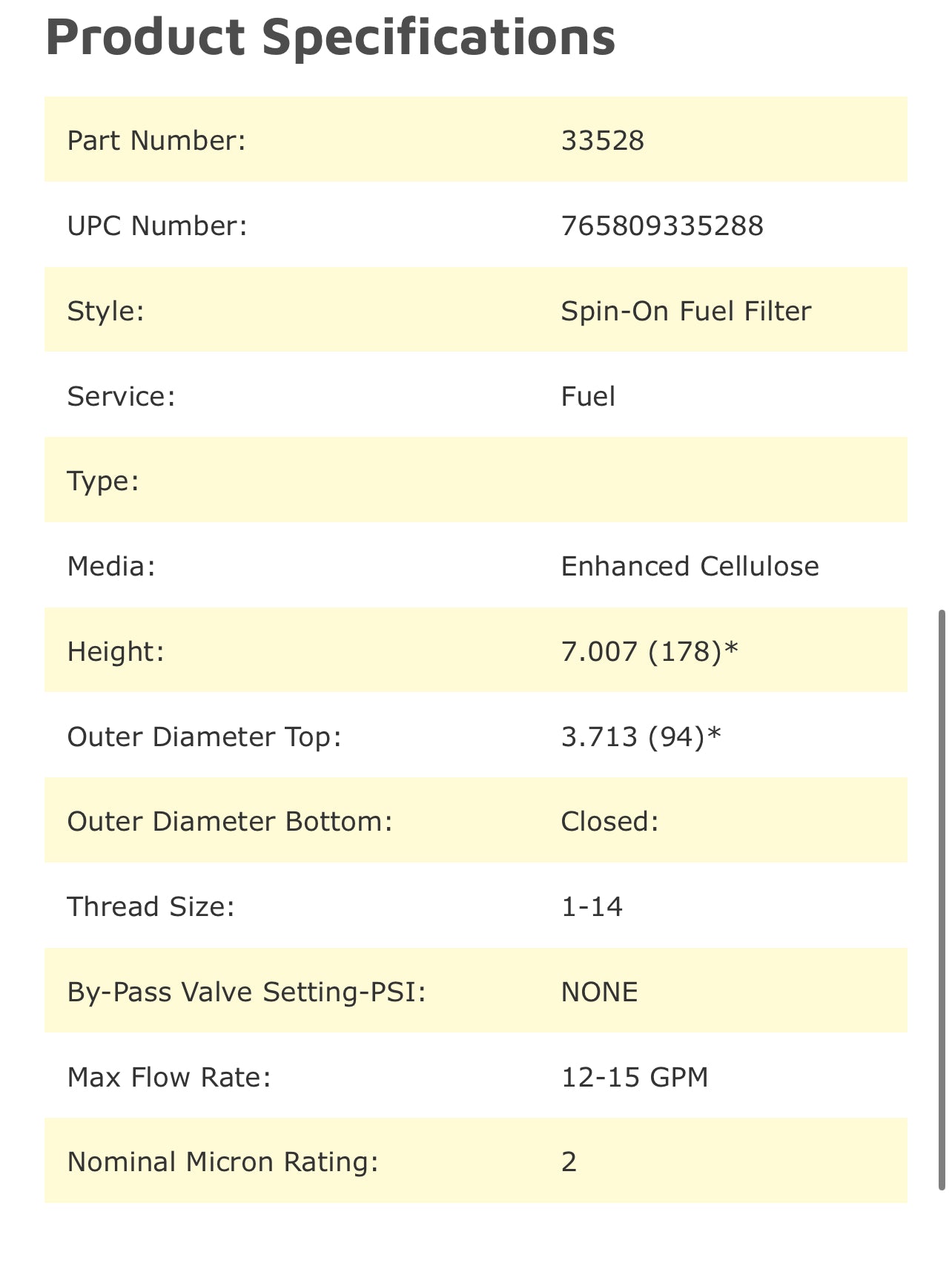Viewport: 952px width, 1275px height.
Task: Click the Type: row label
Action: click(103, 481)
